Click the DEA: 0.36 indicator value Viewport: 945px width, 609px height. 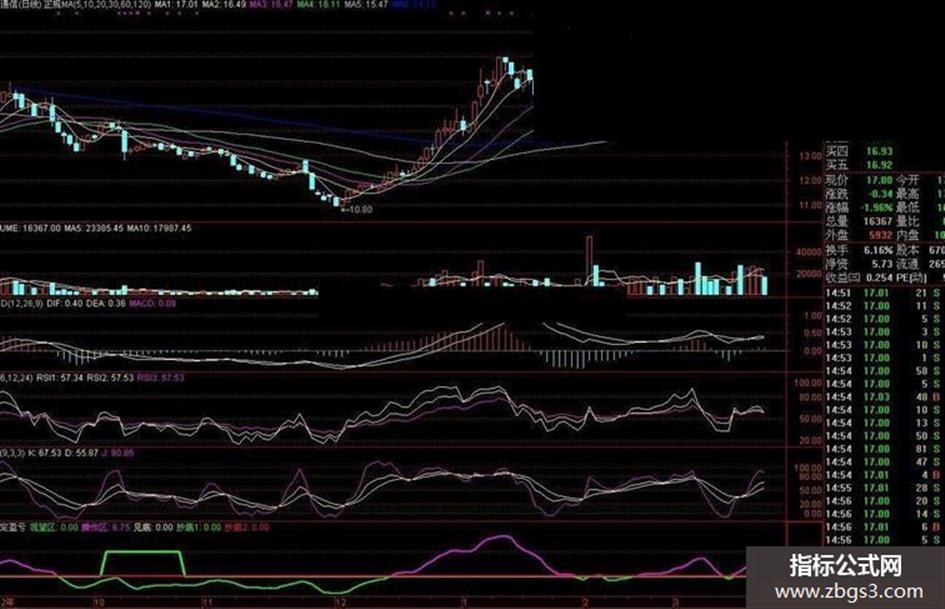coord(105,303)
